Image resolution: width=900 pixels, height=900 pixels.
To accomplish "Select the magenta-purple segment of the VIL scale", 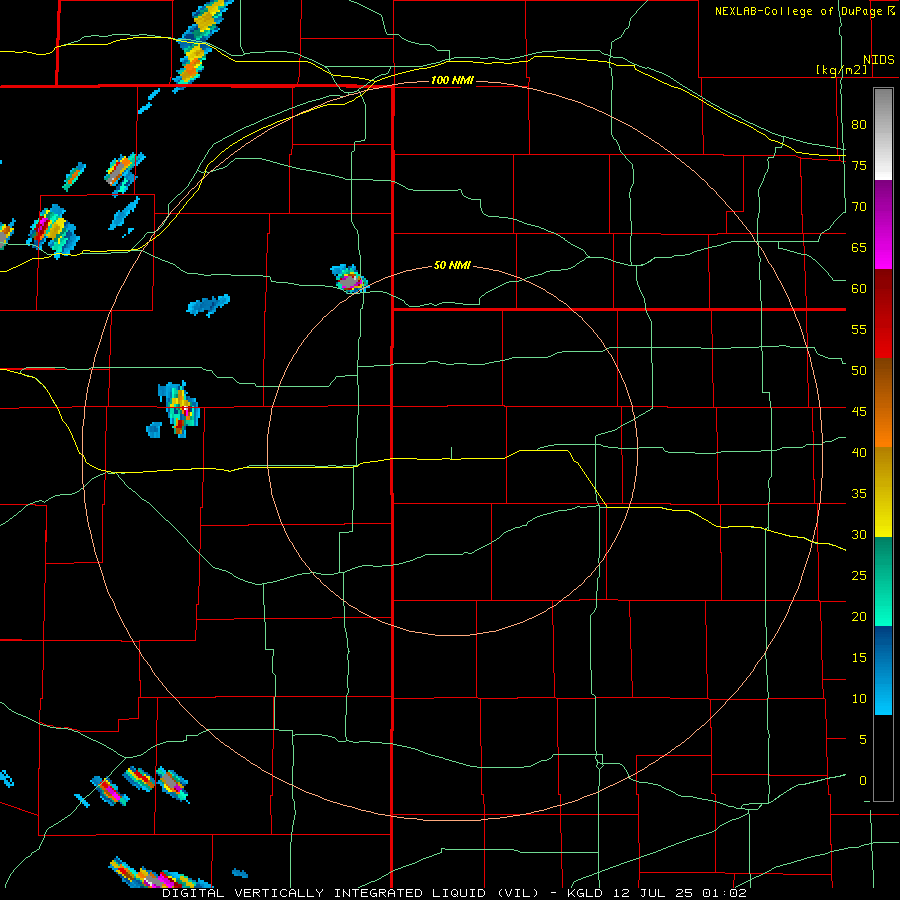I will 883,224.
